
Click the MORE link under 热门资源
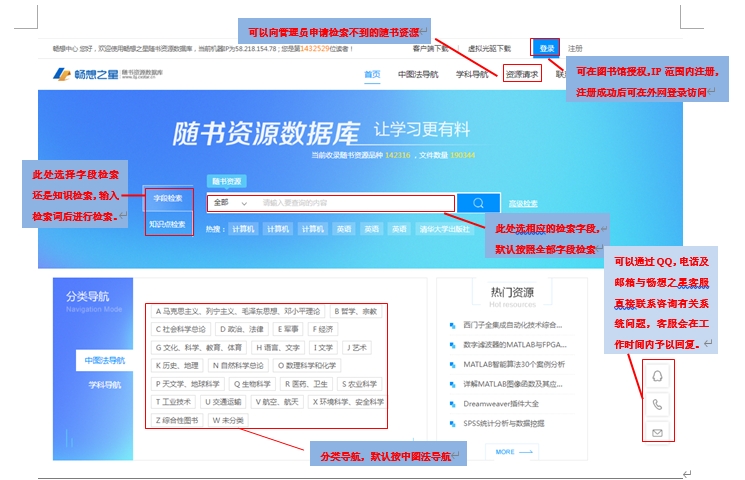[514, 452]
